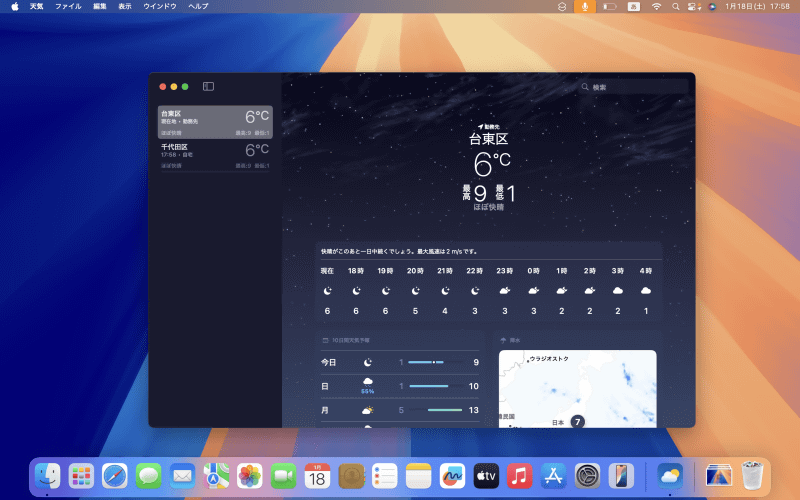Click the 23時 partly cloudy night icon

505,291
